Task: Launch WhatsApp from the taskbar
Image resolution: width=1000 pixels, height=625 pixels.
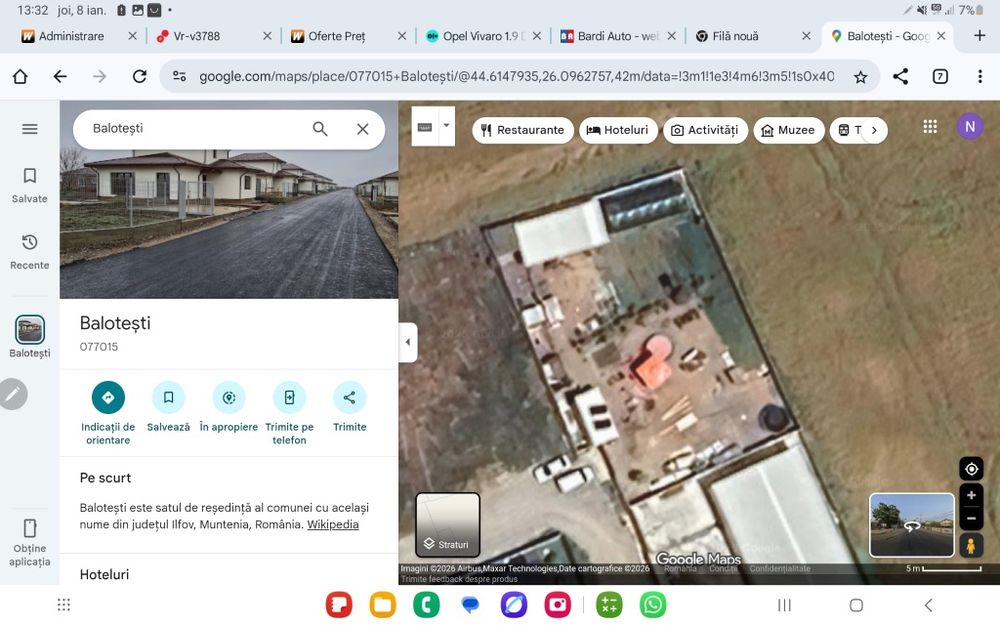Action: [x=653, y=605]
